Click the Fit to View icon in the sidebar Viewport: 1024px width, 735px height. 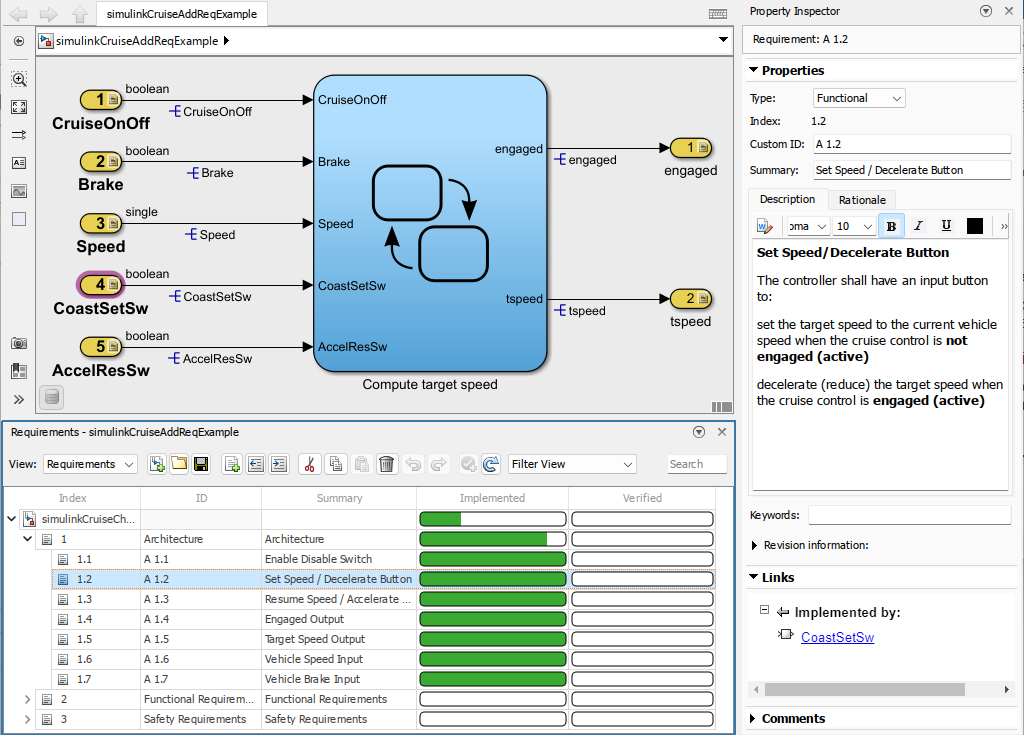tap(18, 107)
